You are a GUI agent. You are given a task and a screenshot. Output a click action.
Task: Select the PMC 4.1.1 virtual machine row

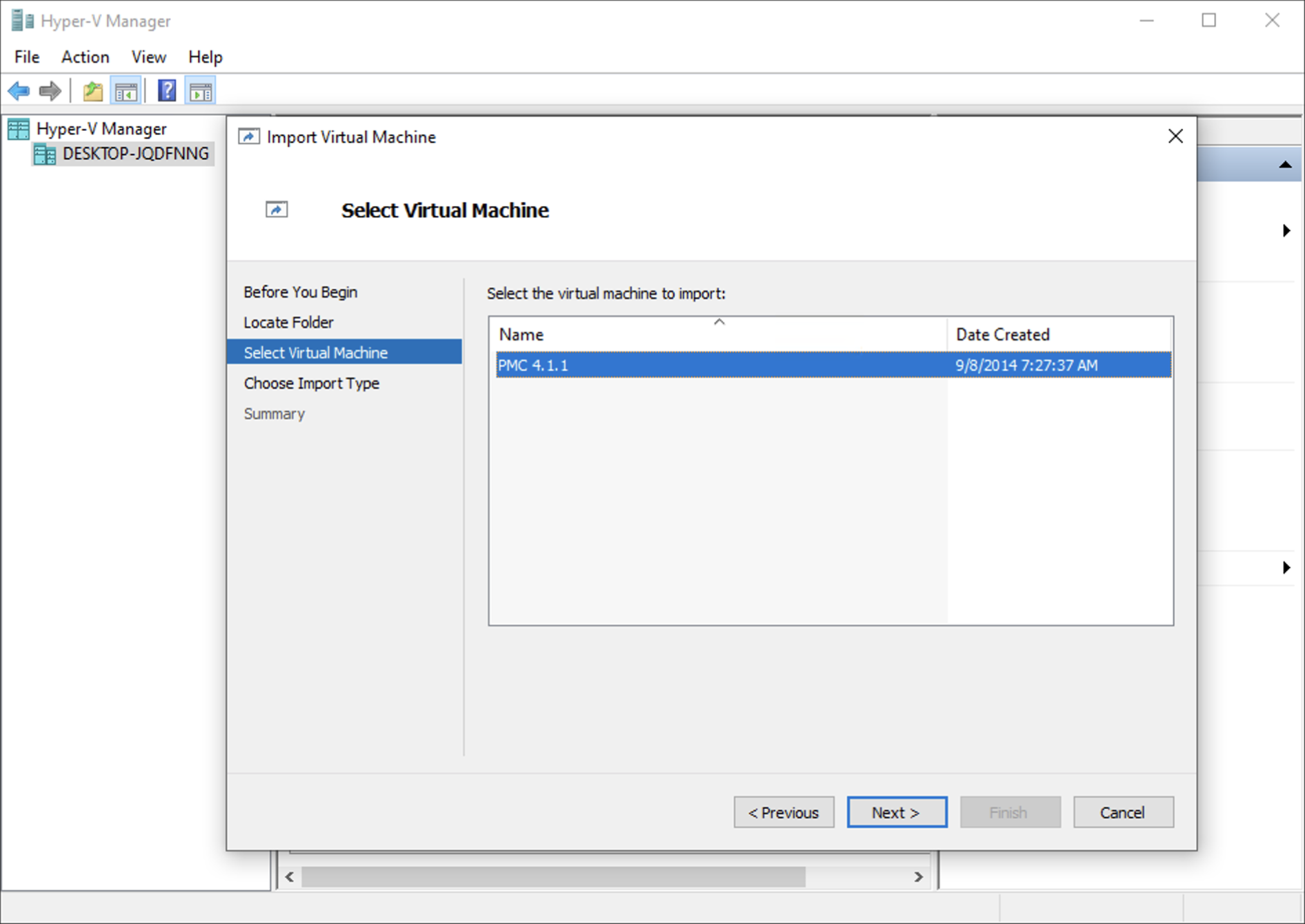tap(833, 365)
